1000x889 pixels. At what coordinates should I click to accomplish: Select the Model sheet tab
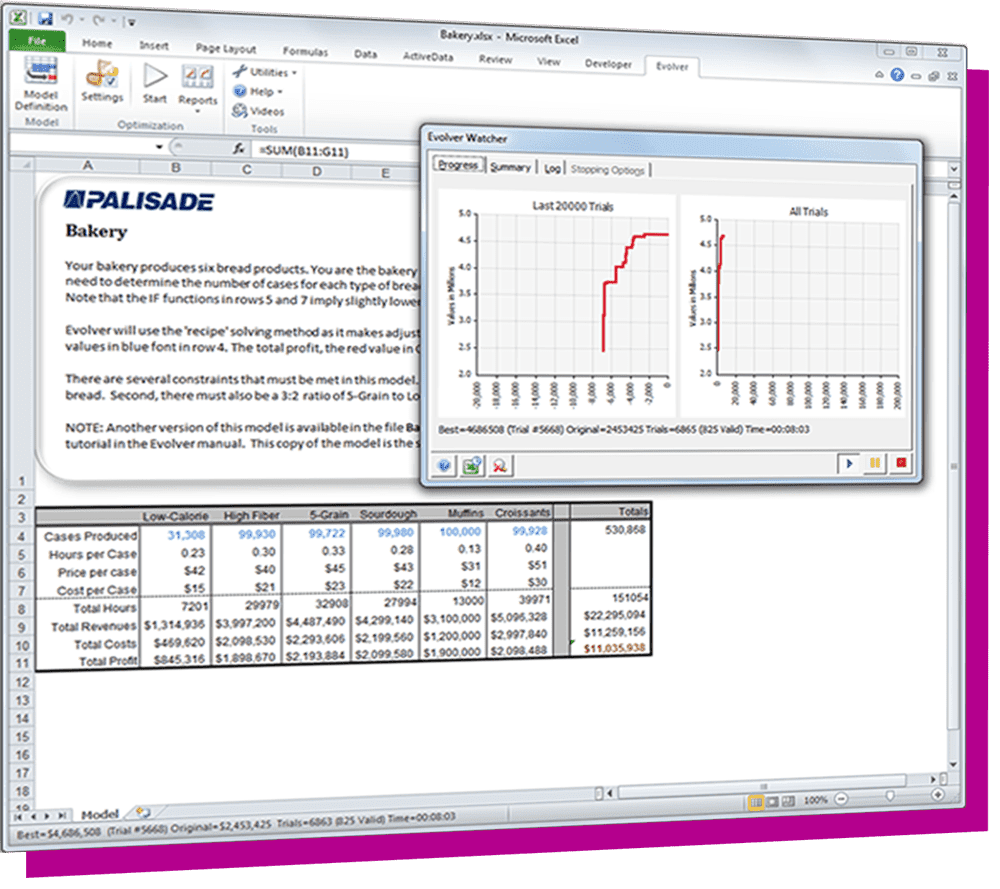[99, 814]
